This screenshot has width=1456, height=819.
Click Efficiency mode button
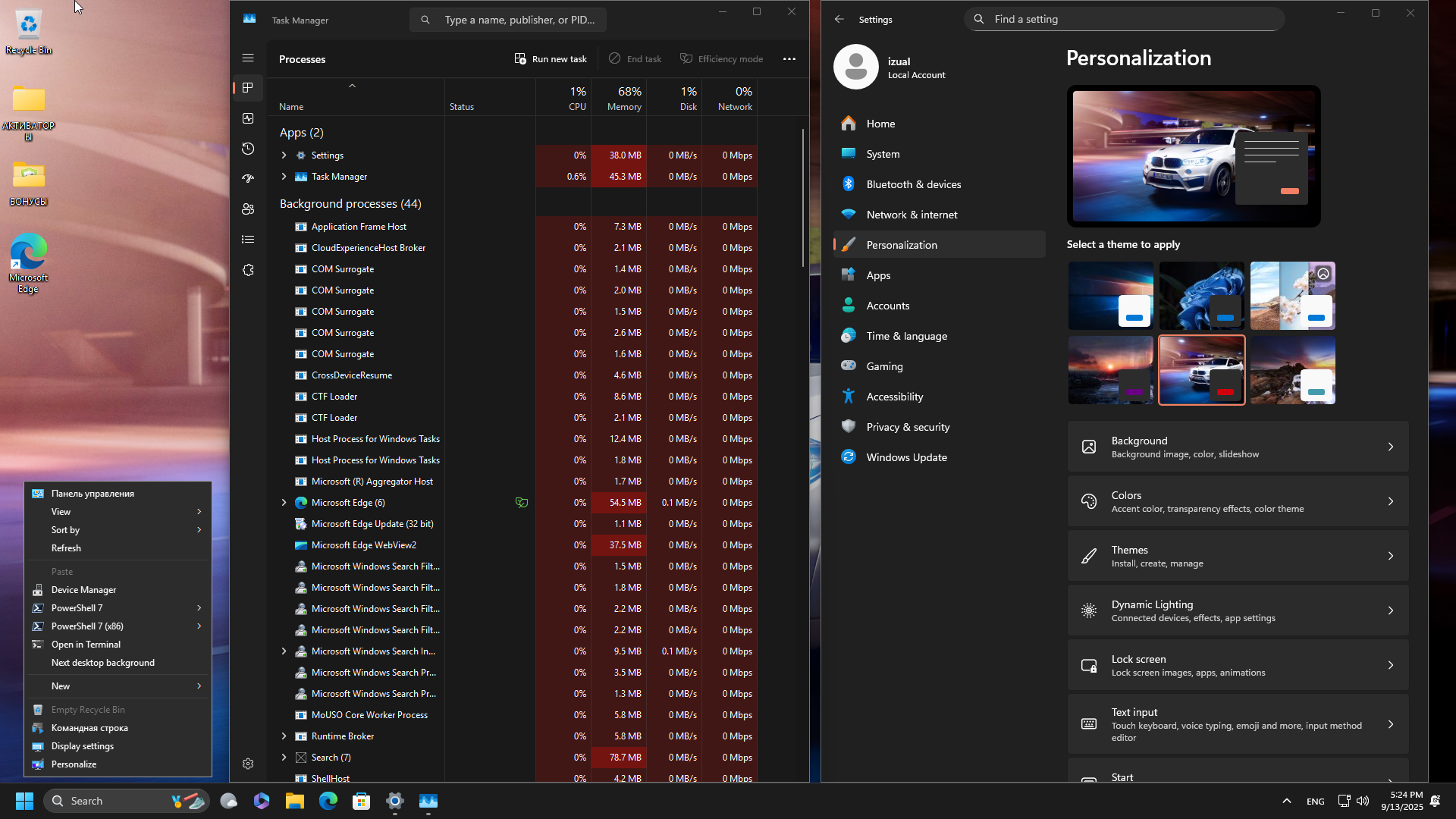pyautogui.click(x=722, y=58)
